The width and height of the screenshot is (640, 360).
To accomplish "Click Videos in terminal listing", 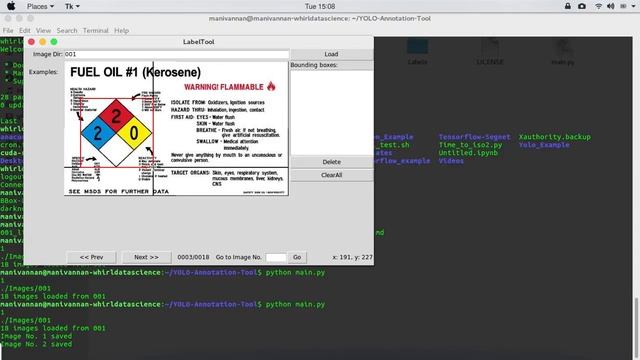I will pos(451,161).
